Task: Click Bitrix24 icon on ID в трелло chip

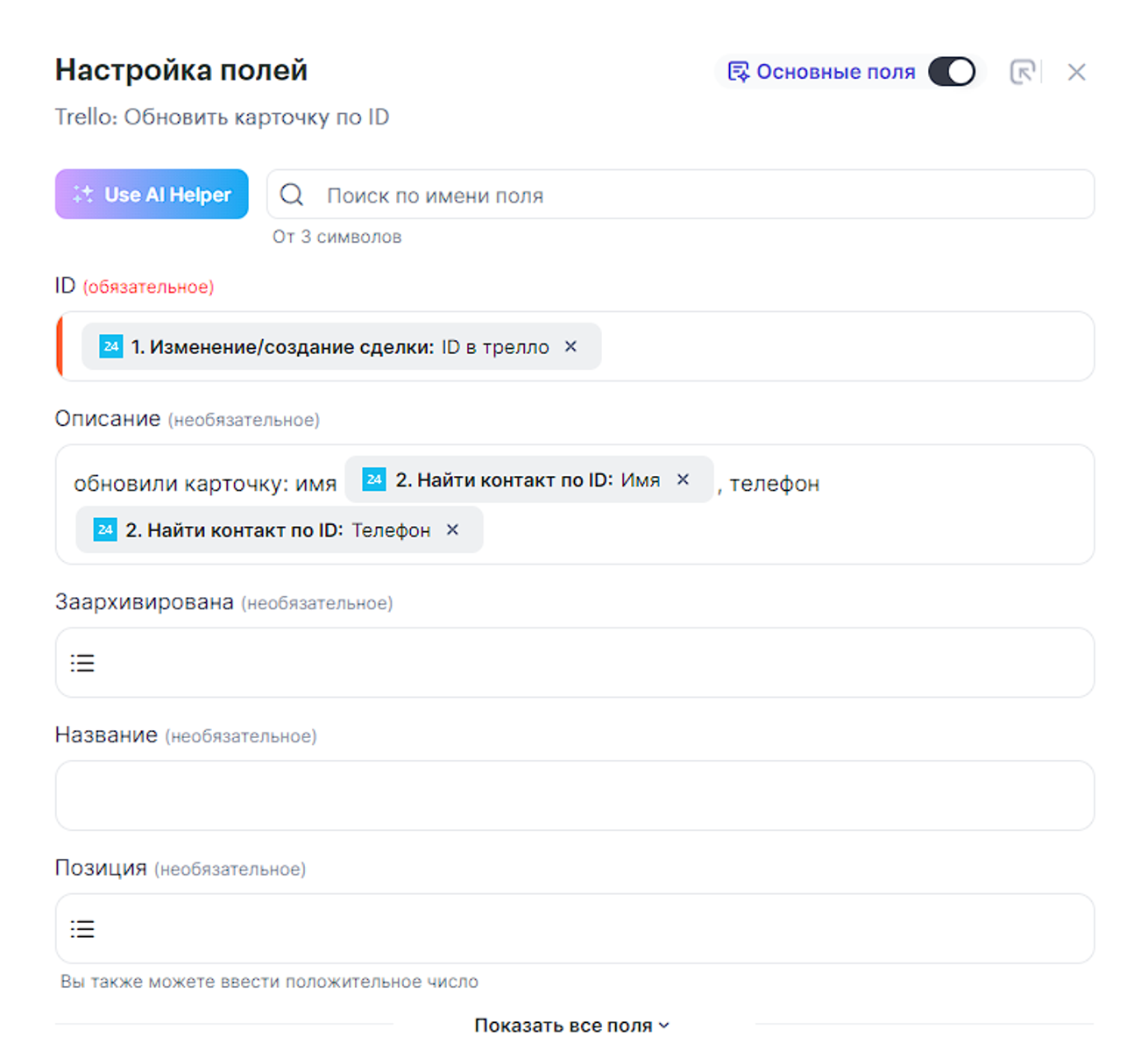Action: point(110,346)
